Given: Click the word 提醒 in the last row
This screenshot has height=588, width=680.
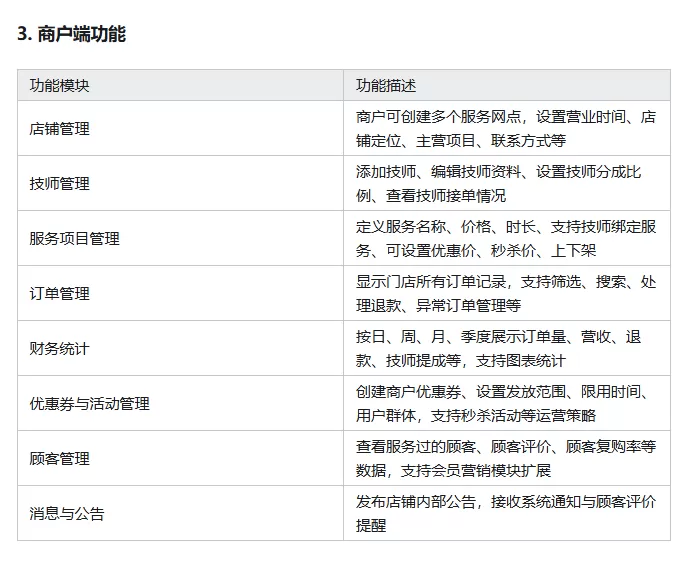Looking at the screenshot, I should (x=371, y=525).
